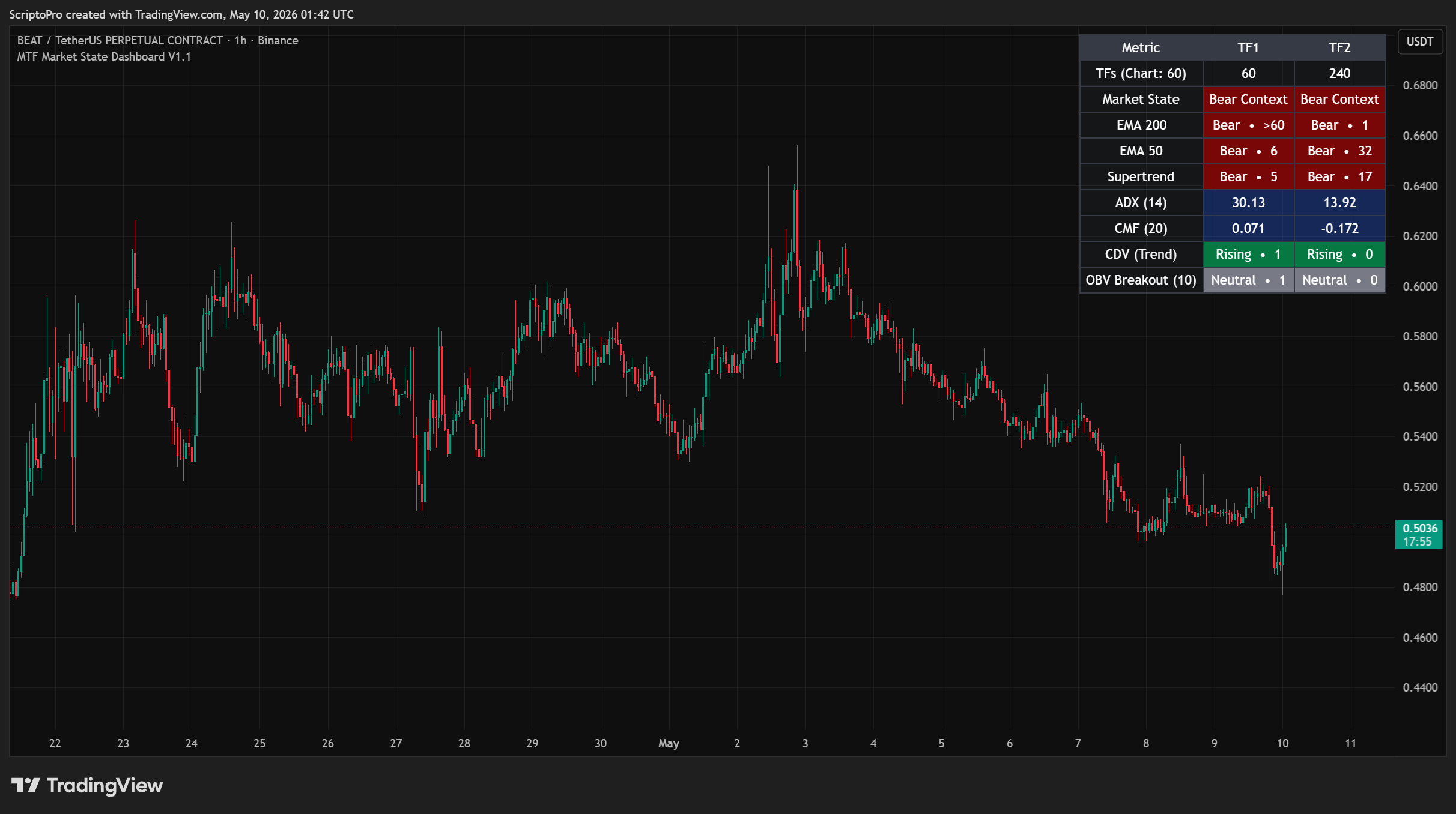This screenshot has width=1456, height=814.
Task: Click the May label on the time axis
Action: point(669,743)
